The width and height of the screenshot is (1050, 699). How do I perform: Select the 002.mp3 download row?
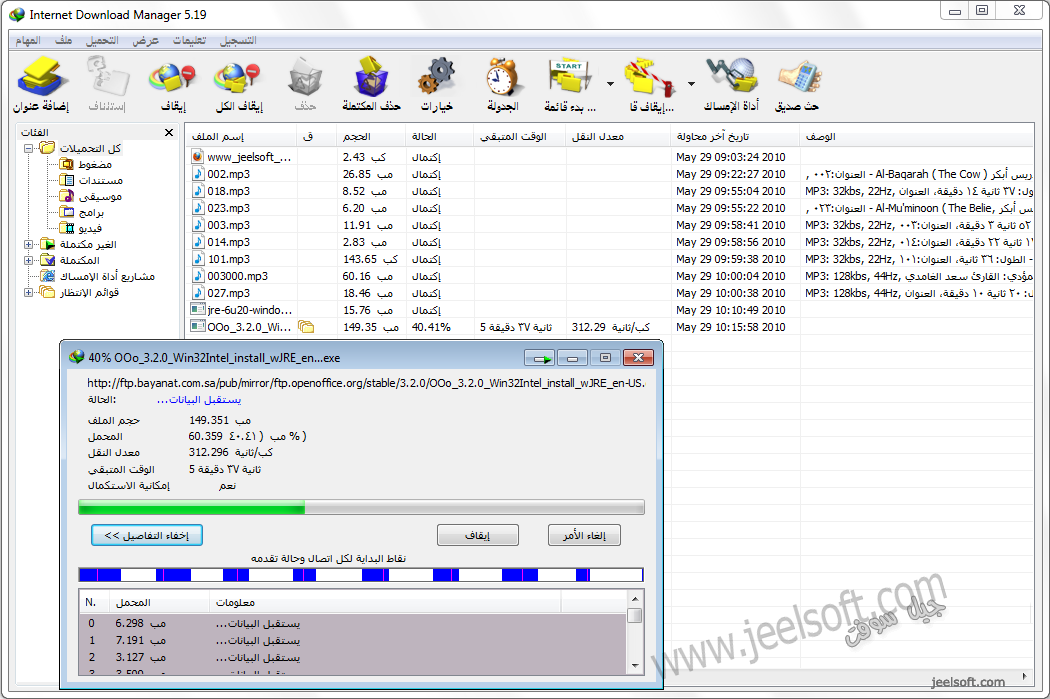(609, 174)
